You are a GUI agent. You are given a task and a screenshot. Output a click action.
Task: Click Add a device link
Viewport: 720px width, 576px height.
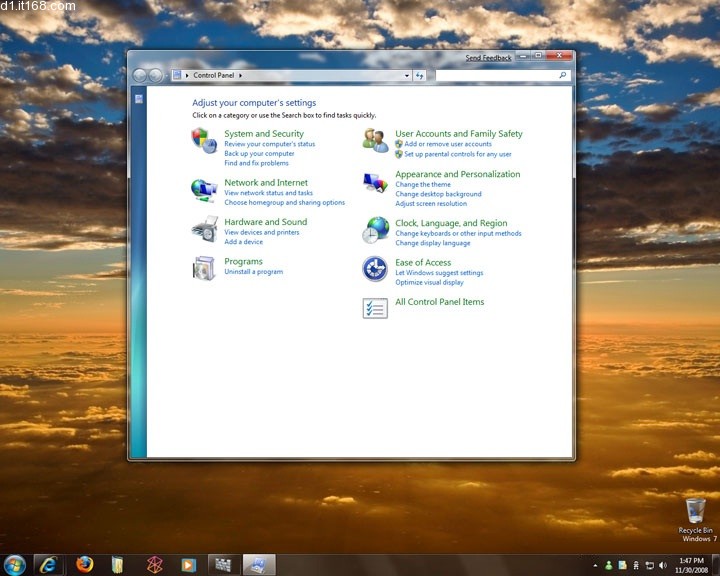243,242
